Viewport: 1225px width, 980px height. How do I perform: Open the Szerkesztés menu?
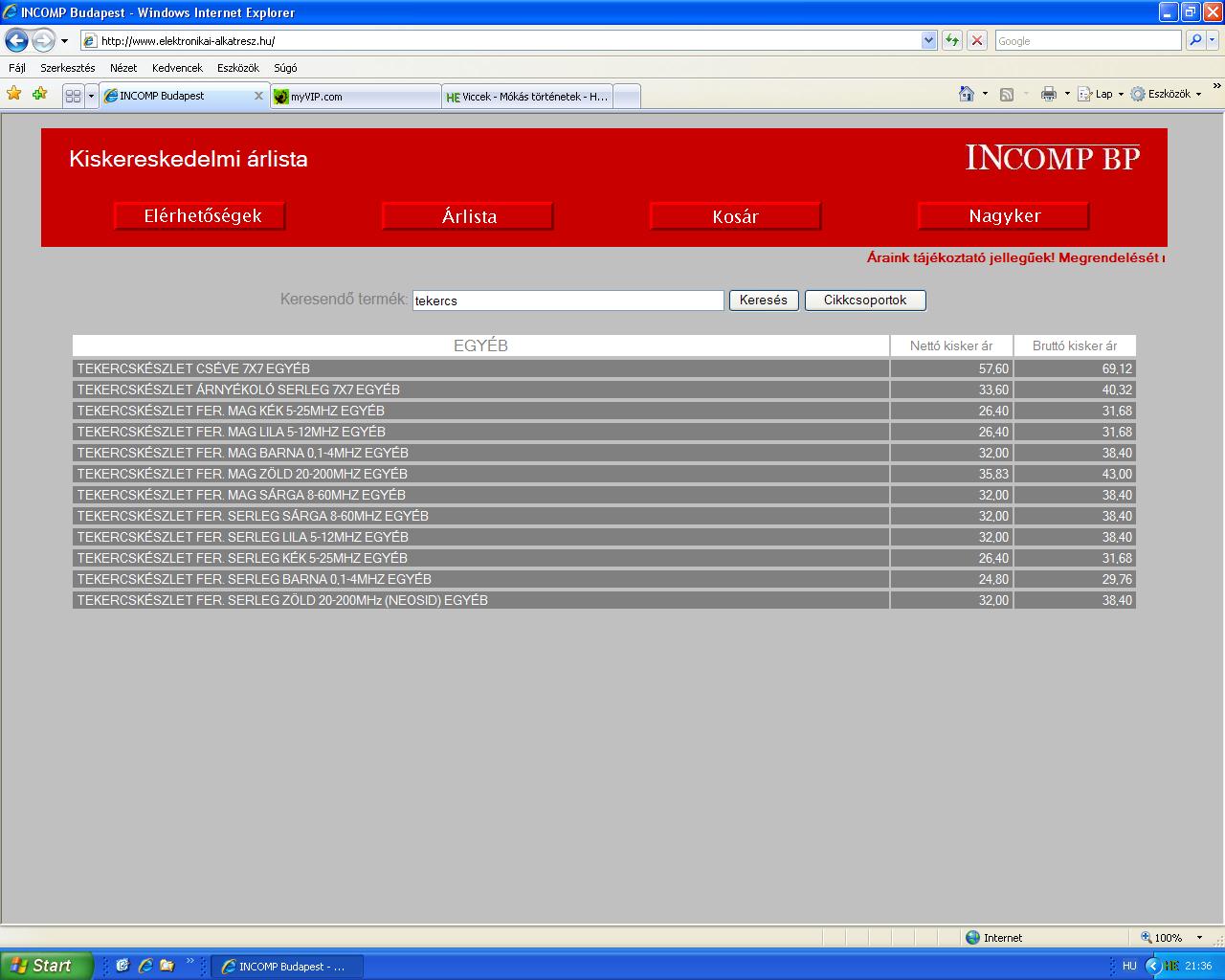click(x=68, y=68)
